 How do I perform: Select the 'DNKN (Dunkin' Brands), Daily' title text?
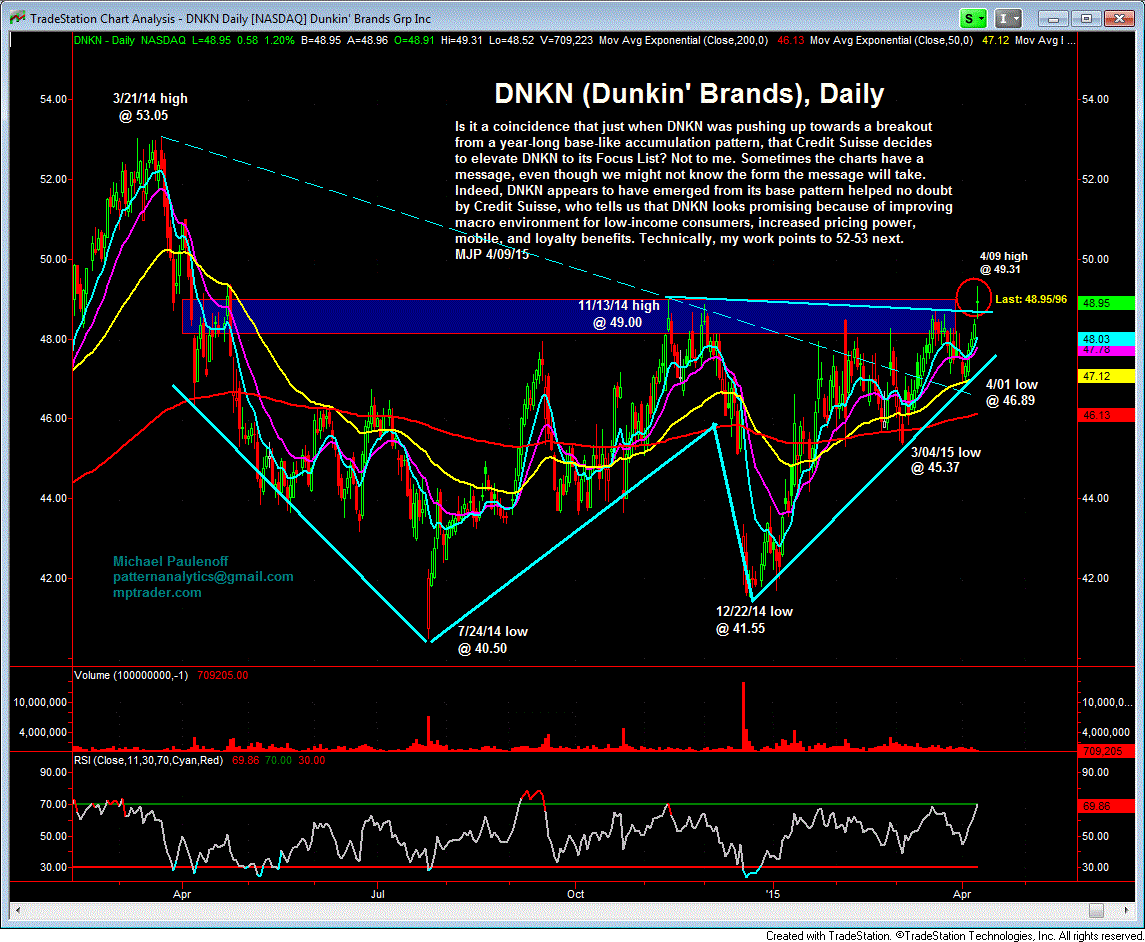pos(689,93)
